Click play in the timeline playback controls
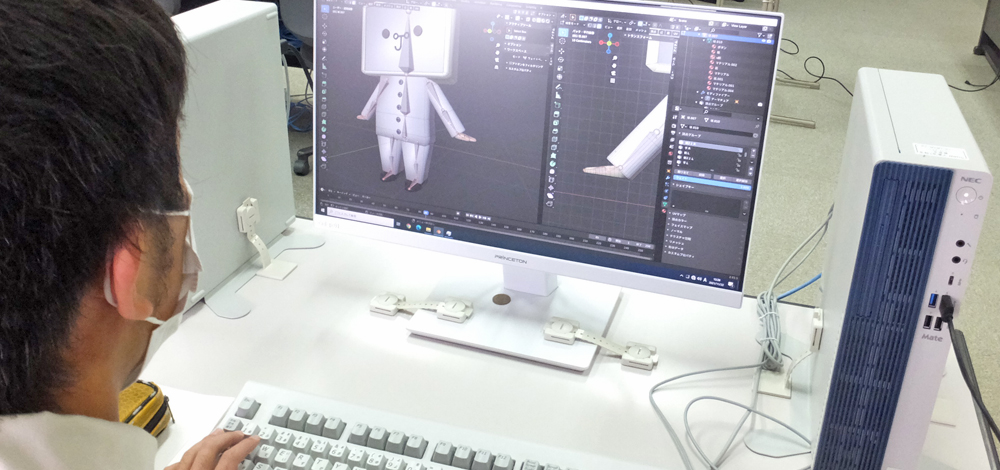The width and height of the screenshot is (1000, 470). 481,216
